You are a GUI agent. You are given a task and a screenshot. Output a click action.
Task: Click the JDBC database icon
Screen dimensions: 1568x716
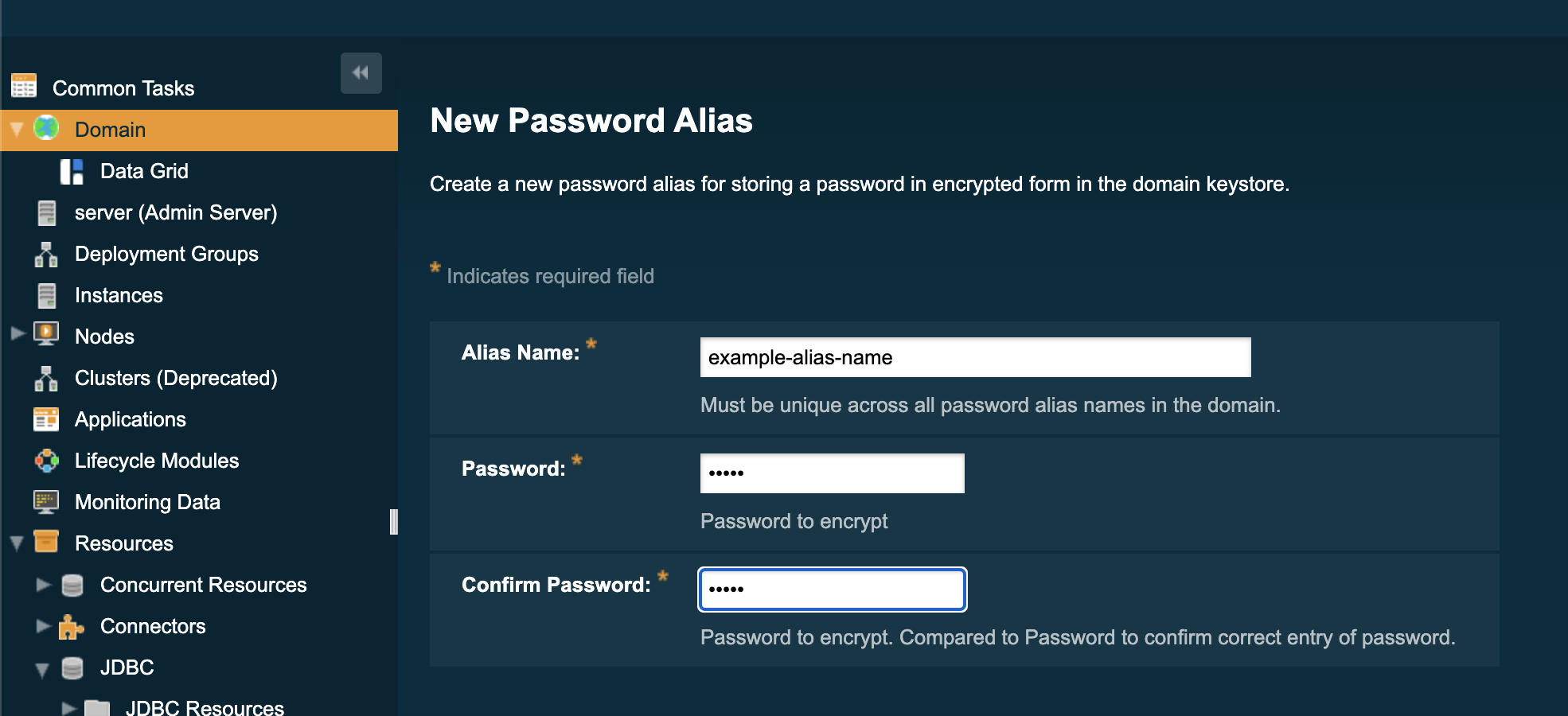coord(72,667)
